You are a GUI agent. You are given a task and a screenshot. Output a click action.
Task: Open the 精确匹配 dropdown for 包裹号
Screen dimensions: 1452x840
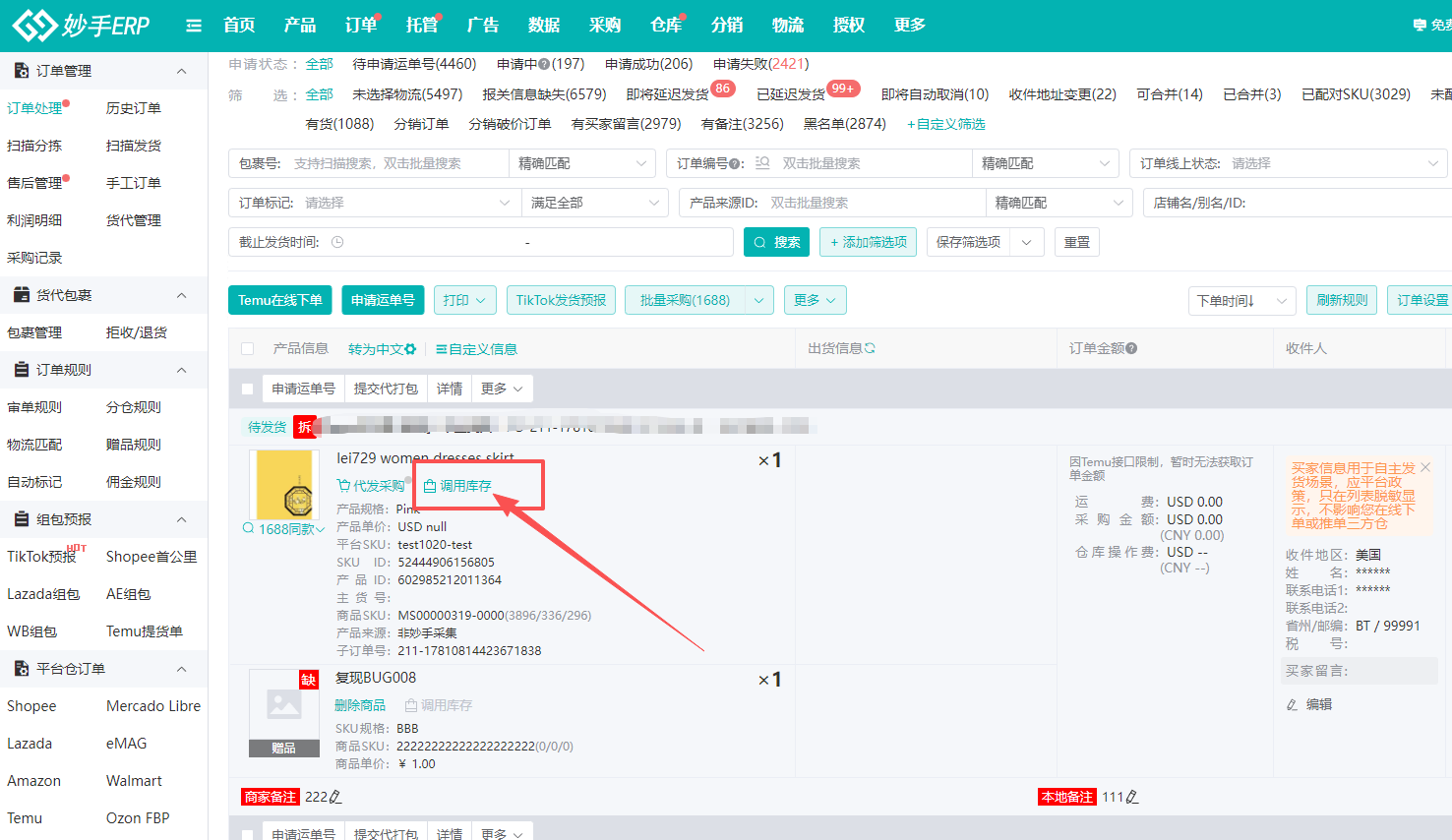[x=582, y=163]
